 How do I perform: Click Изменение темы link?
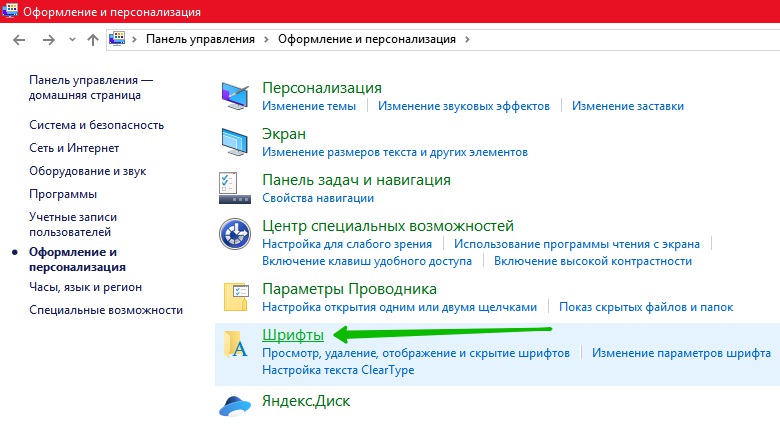click(309, 106)
